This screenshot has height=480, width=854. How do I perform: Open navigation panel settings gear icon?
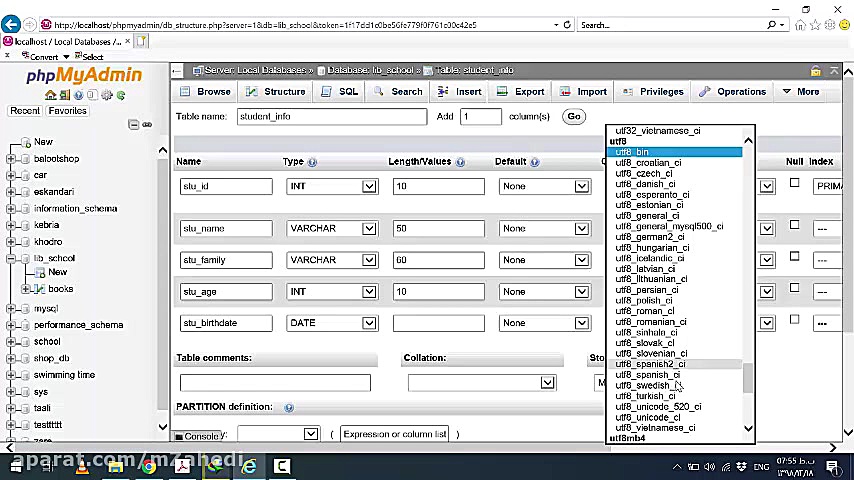(108, 95)
